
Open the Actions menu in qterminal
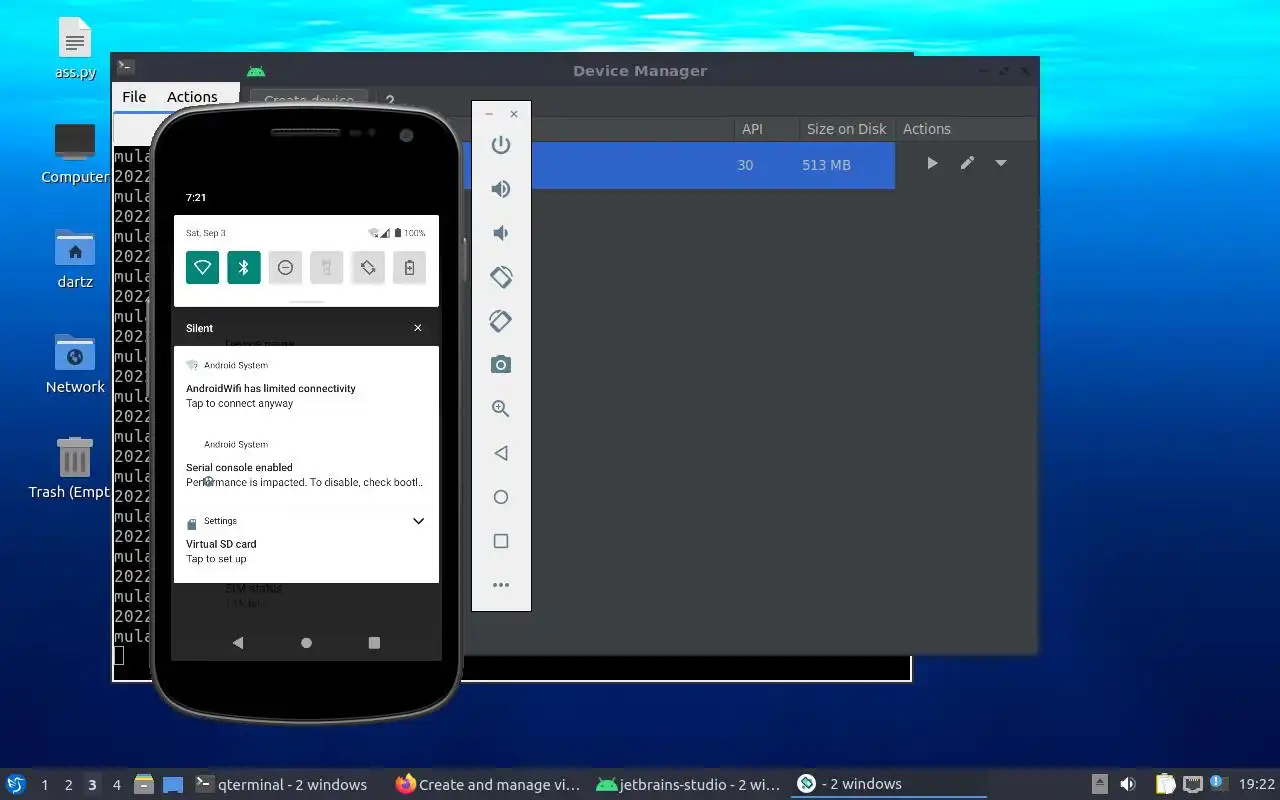pos(192,97)
